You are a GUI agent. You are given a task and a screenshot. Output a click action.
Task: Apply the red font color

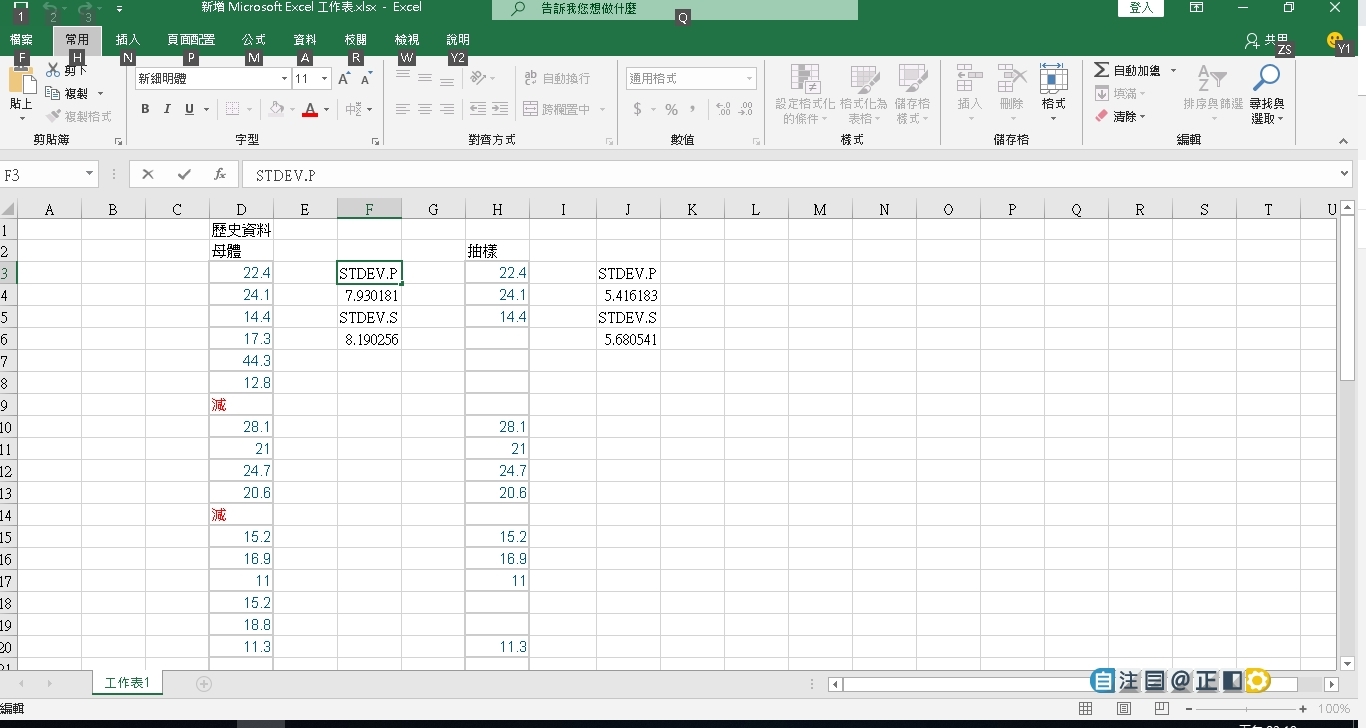coord(311,109)
